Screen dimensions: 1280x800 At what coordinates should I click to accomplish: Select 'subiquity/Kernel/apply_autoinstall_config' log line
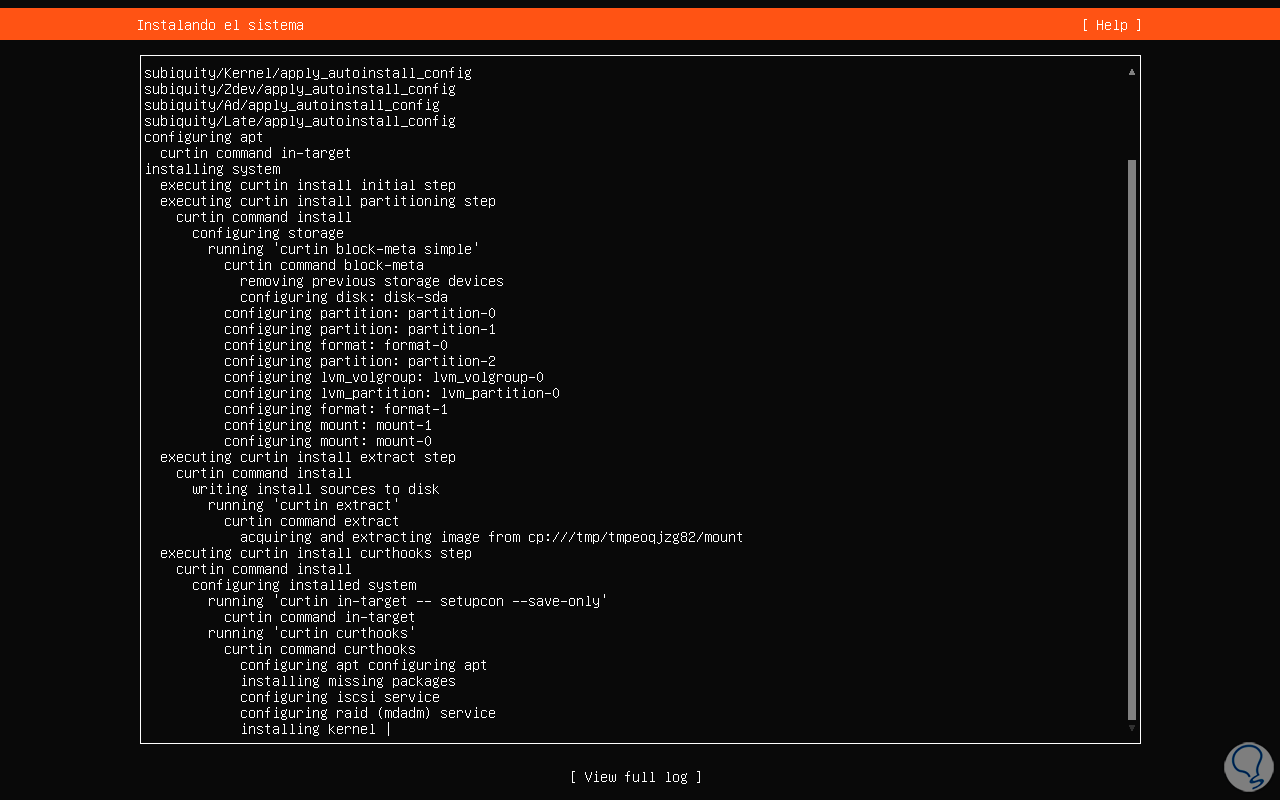tap(307, 73)
